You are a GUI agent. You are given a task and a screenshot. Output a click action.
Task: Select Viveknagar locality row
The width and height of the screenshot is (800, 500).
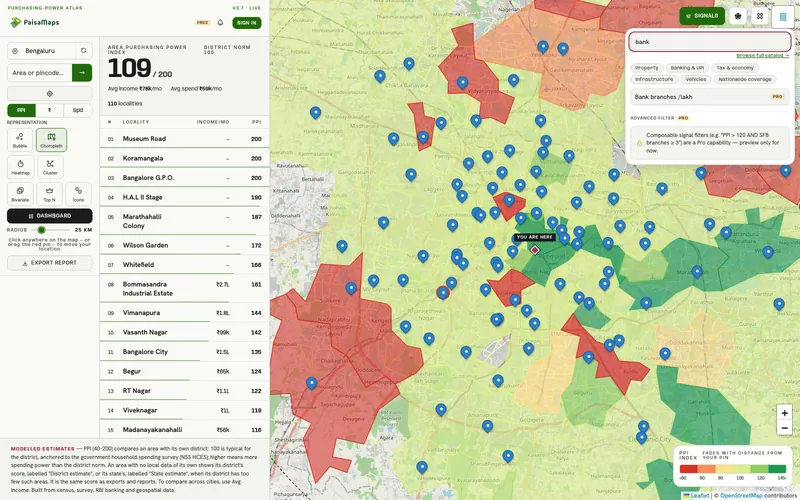(x=184, y=410)
